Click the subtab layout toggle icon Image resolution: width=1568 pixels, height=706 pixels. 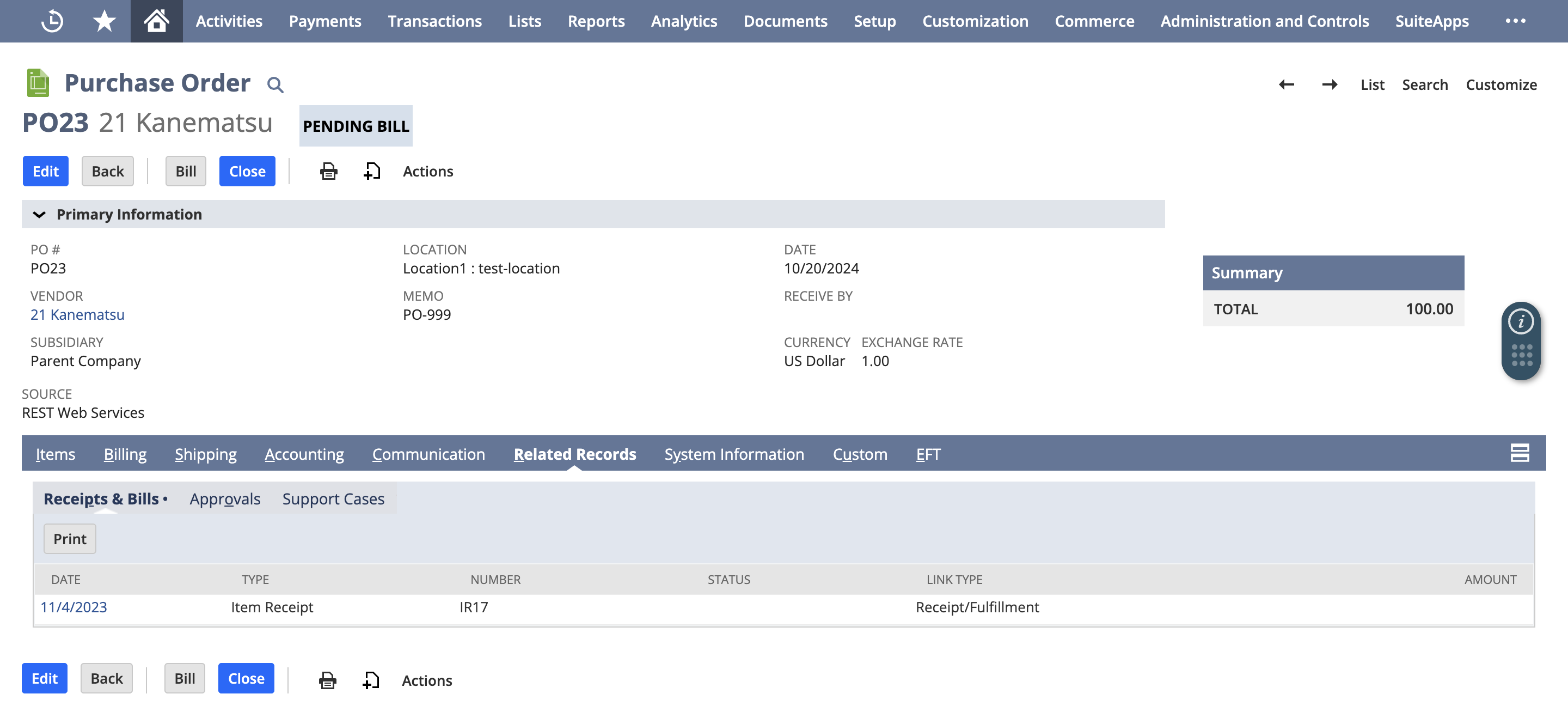click(1520, 453)
